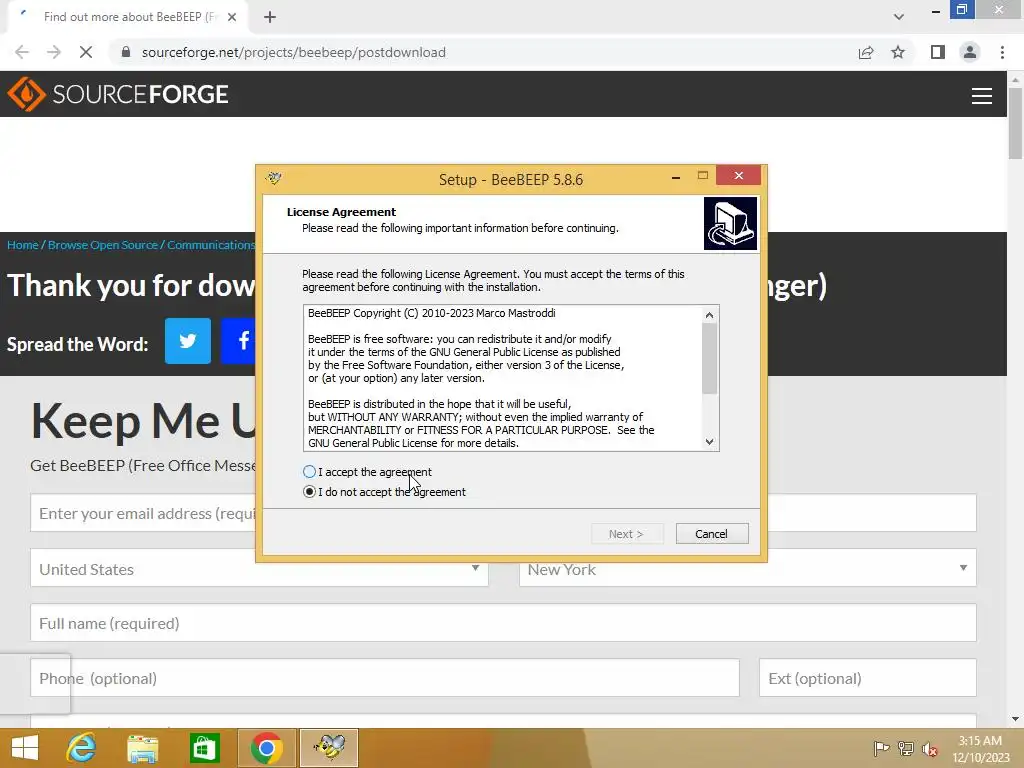The image size is (1024, 768).
Task: View site info lock icon
Action: tap(126, 52)
